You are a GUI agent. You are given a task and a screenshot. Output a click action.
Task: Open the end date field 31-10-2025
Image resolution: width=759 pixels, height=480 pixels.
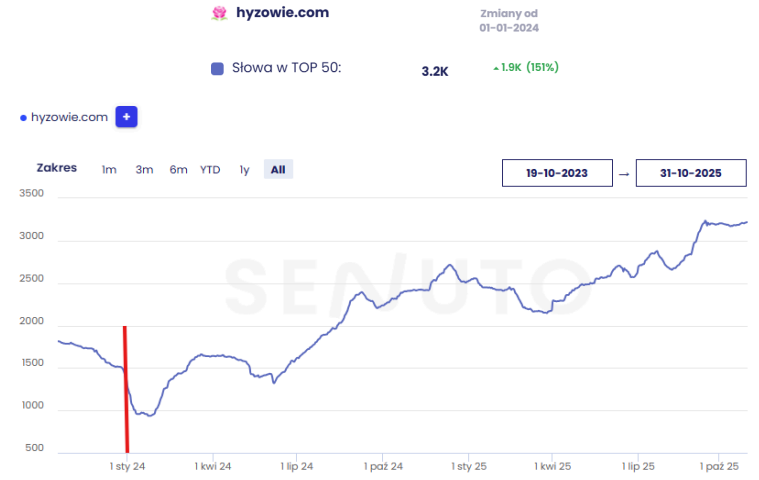tap(691, 173)
